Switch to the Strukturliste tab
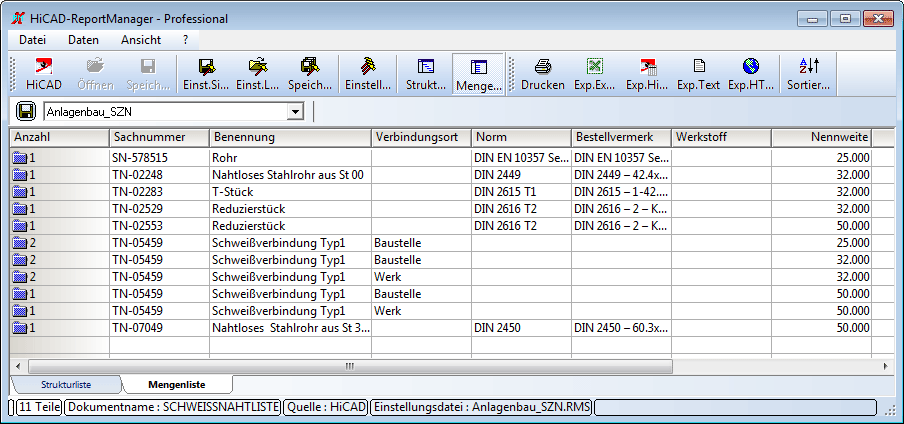Image resolution: width=904 pixels, height=424 pixels. (66, 384)
